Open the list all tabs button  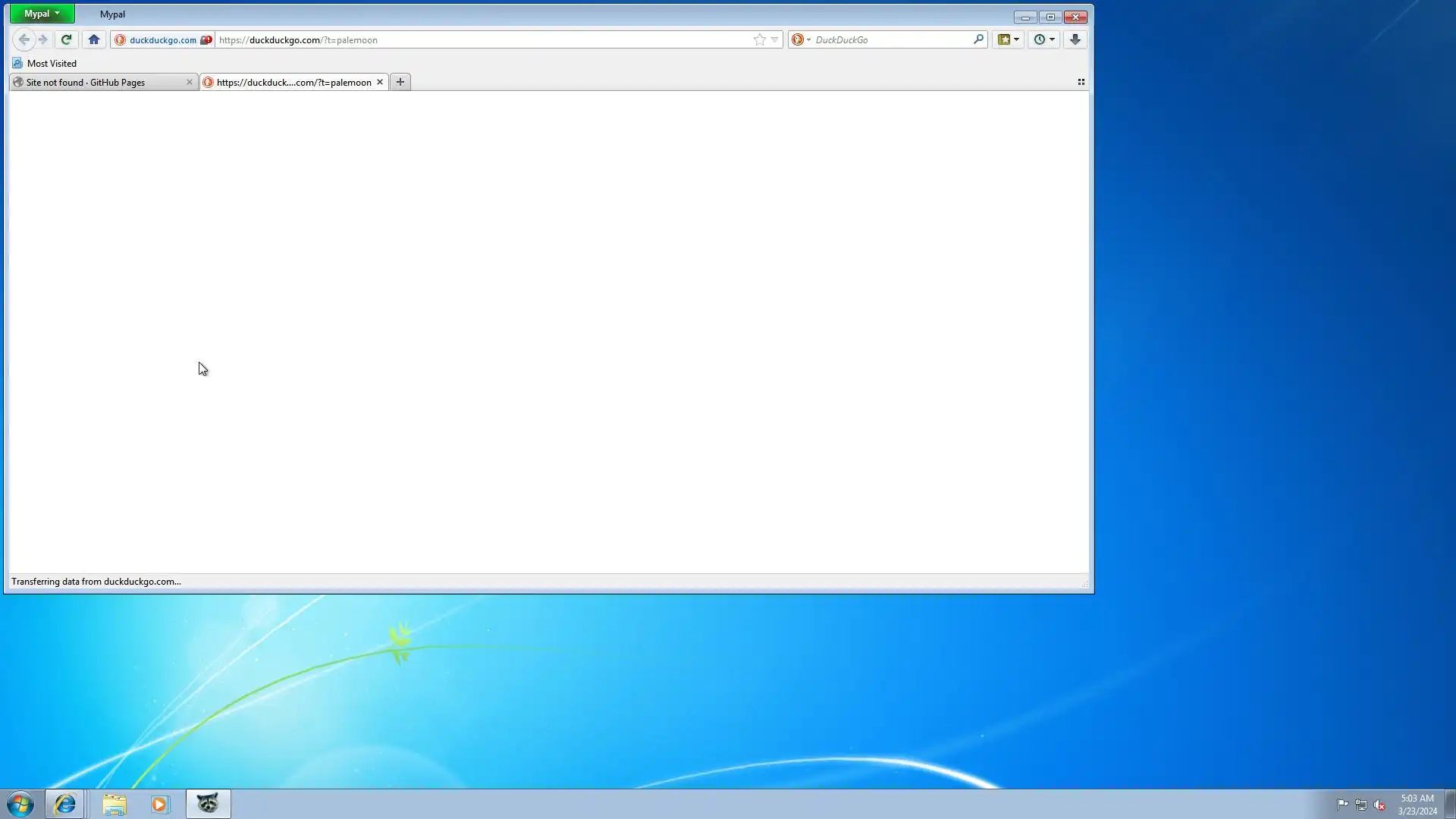(x=1081, y=82)
